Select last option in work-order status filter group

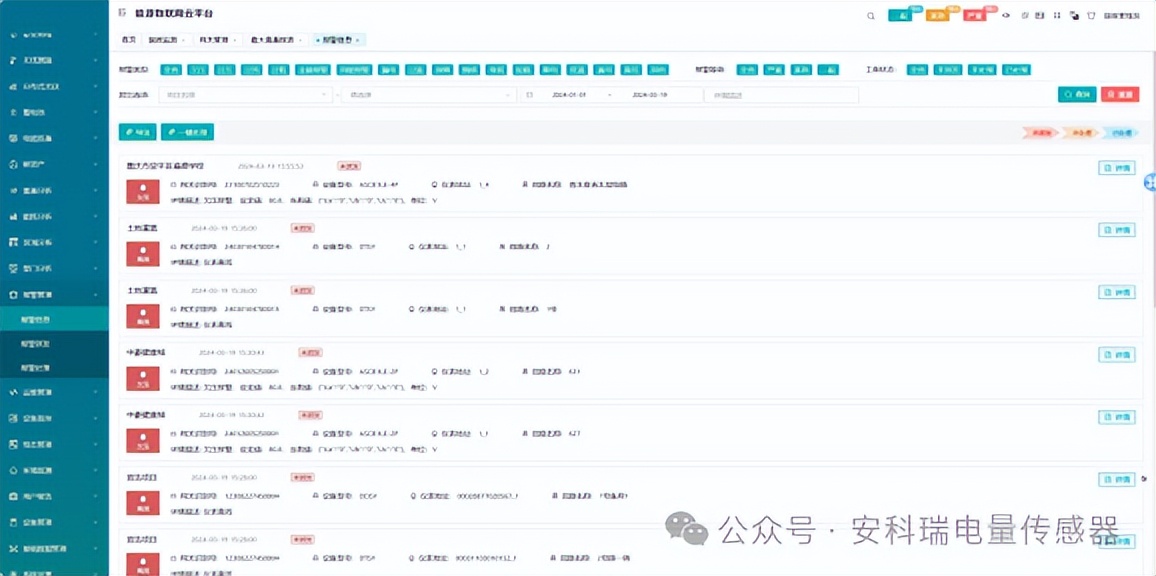pyautogui.click(x=1017, y=70)
